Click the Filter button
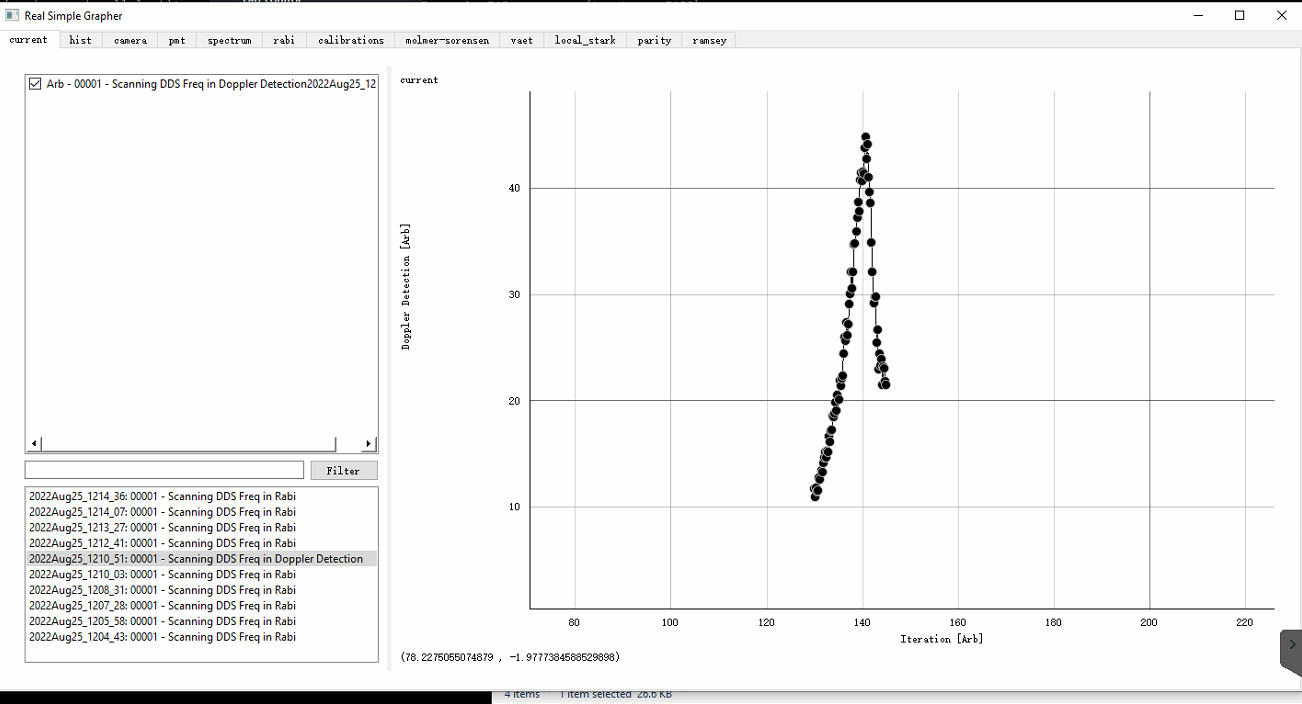1302x704 pixels. 344,470
